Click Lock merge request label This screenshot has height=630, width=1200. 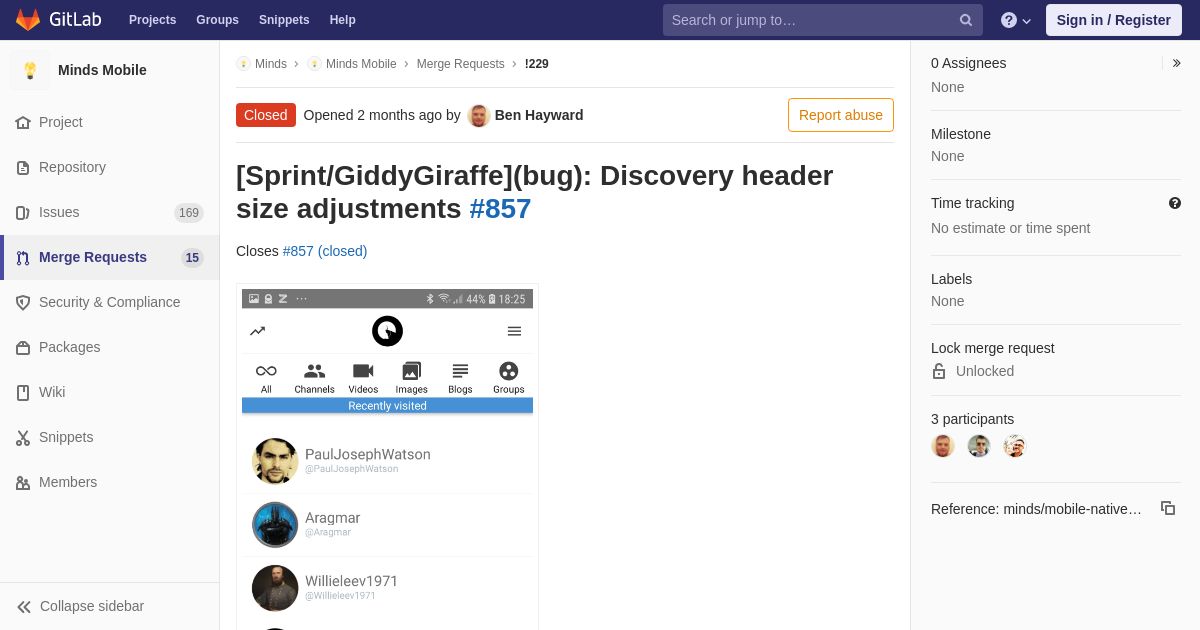993,348
